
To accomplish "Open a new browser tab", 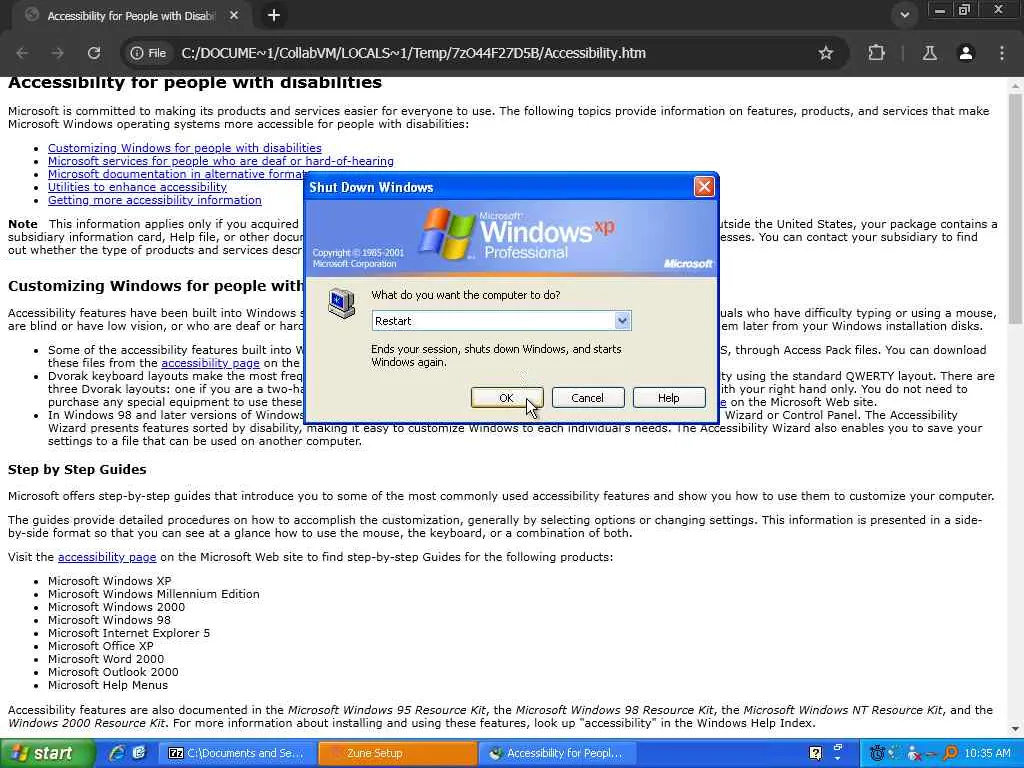I will (x=274, y=15).
